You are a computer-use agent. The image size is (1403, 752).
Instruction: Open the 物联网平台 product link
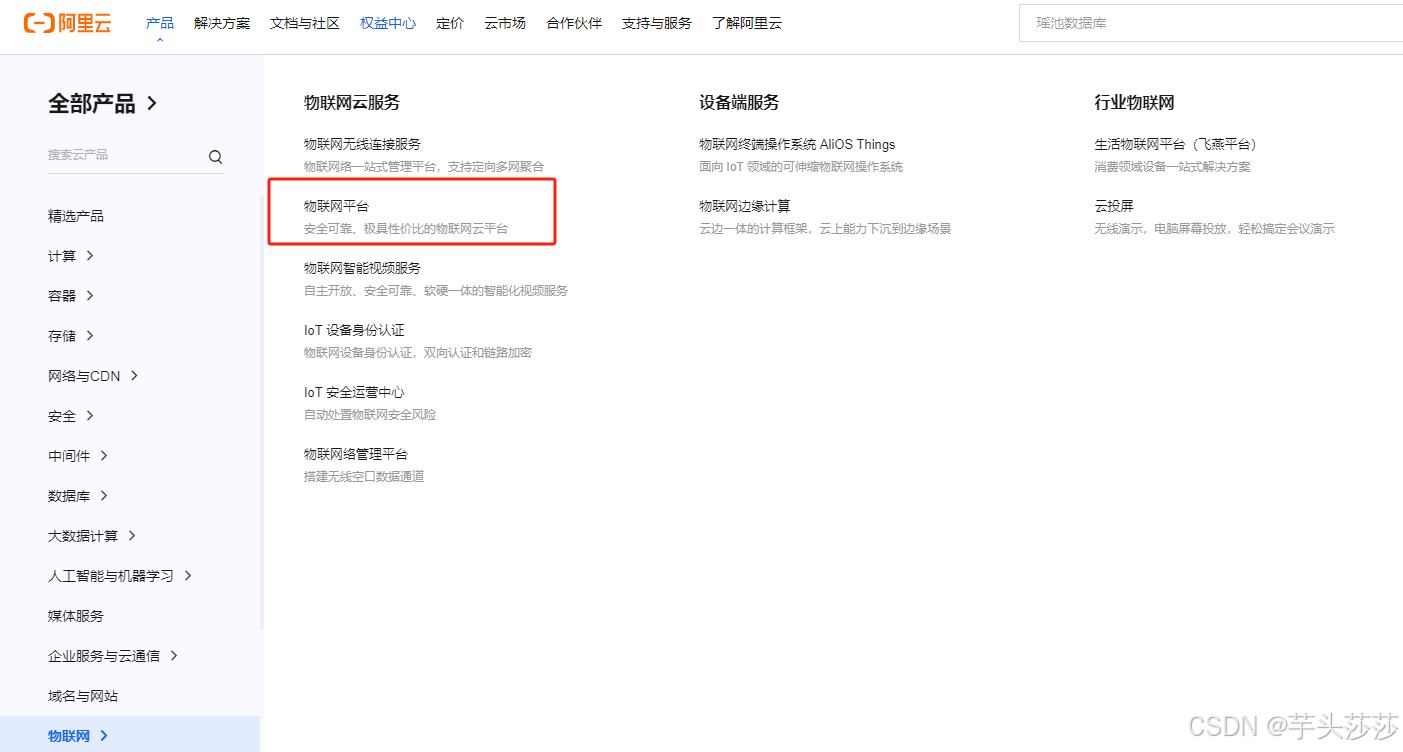tap(336, 206)
